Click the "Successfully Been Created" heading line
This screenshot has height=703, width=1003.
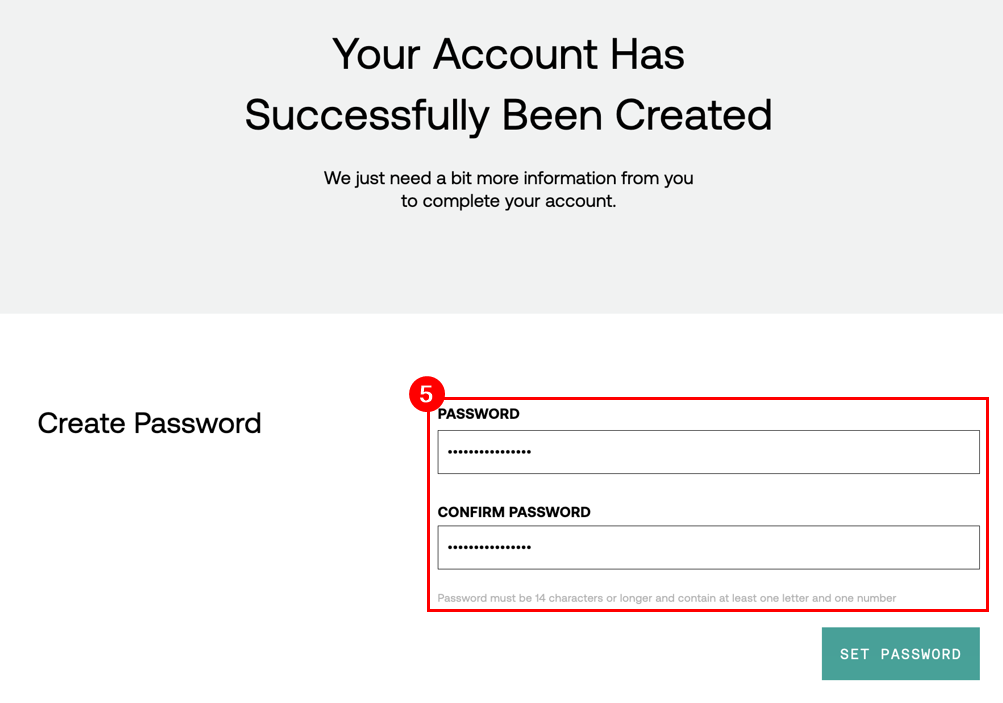508,114
